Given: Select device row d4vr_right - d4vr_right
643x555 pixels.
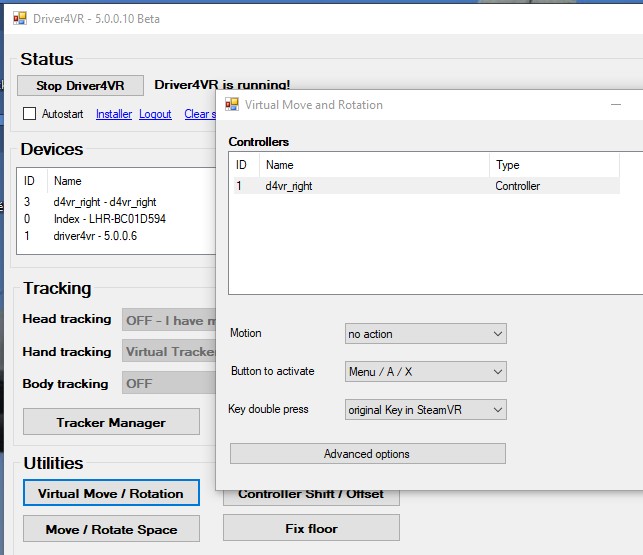Looking at the screenshot, I should tap(116, 202).
